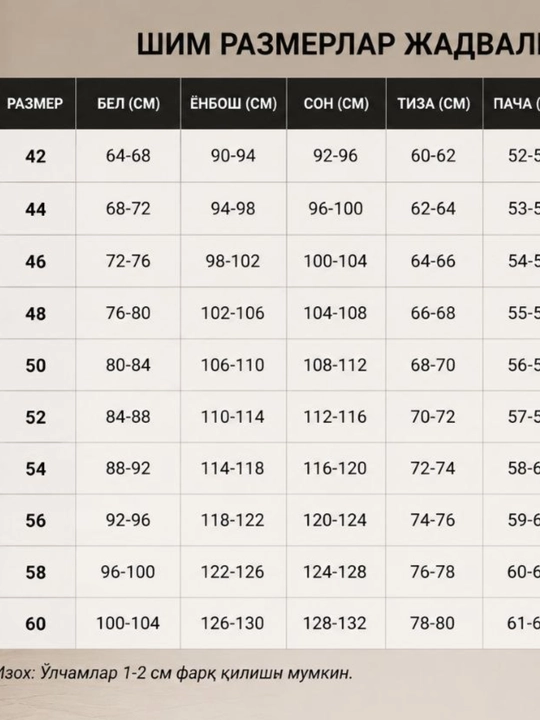The image size is (540, 720).
Task: Select the size 46 row label
Action: (35, 261)
